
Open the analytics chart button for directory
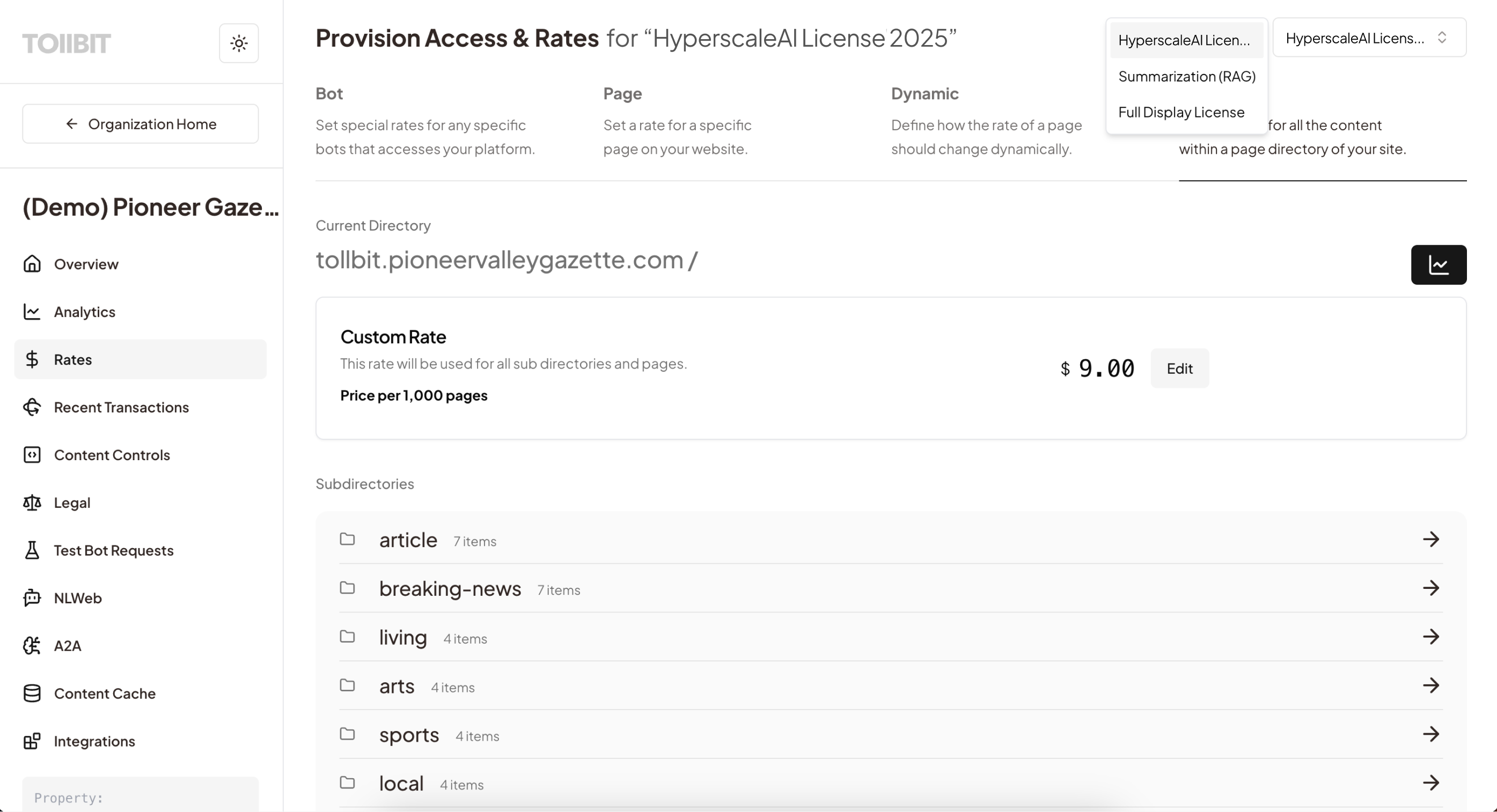pos(1438,265)
